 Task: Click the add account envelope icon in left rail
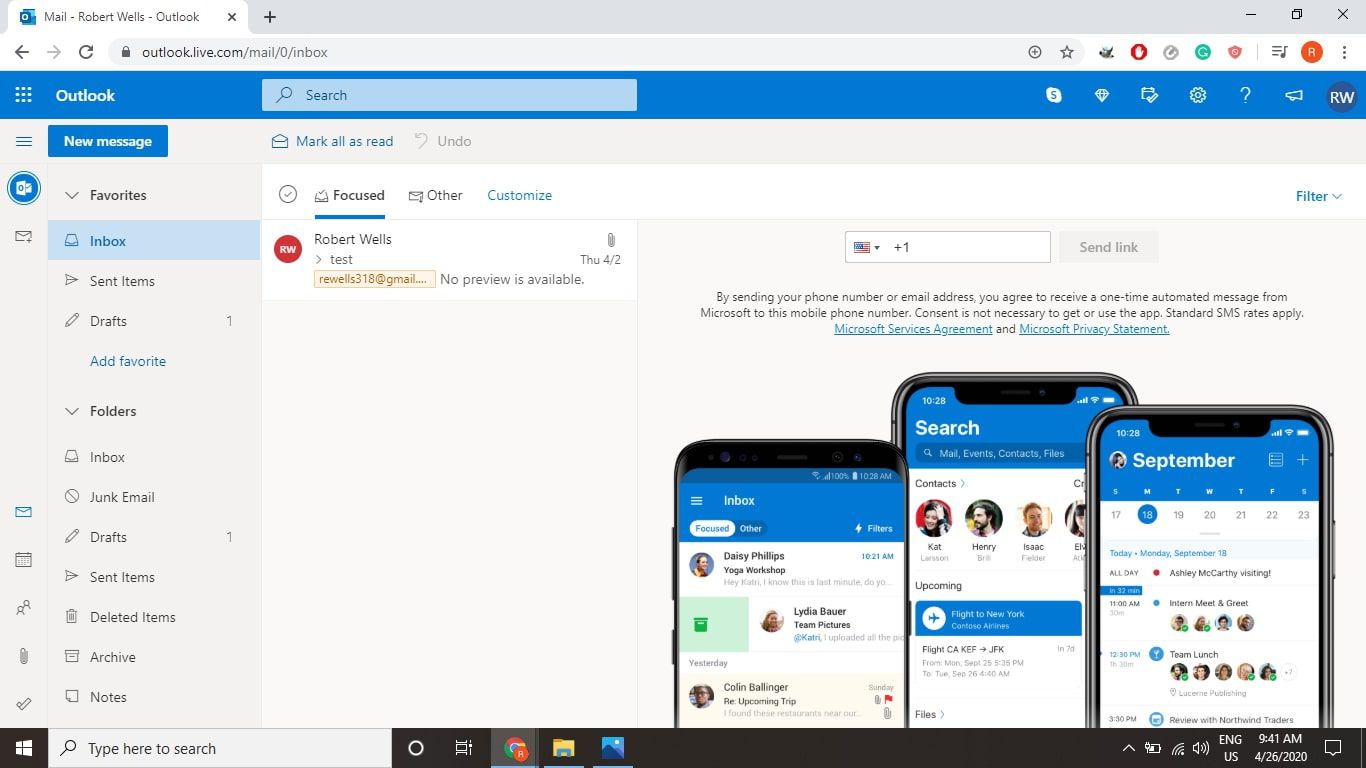tap(24, 237)
